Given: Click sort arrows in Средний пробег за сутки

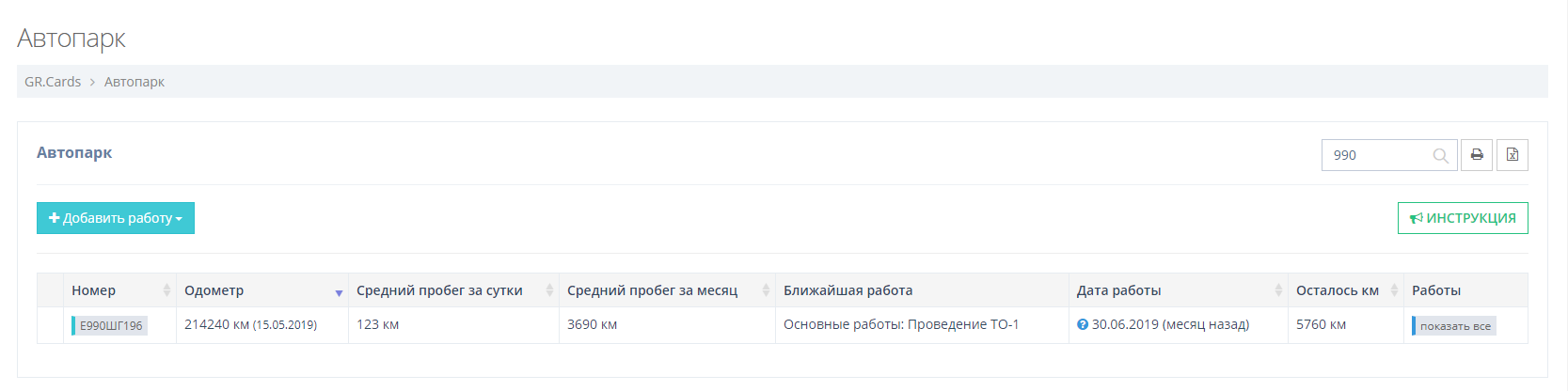Looking at the screenshot, I should tap(549, 290).
